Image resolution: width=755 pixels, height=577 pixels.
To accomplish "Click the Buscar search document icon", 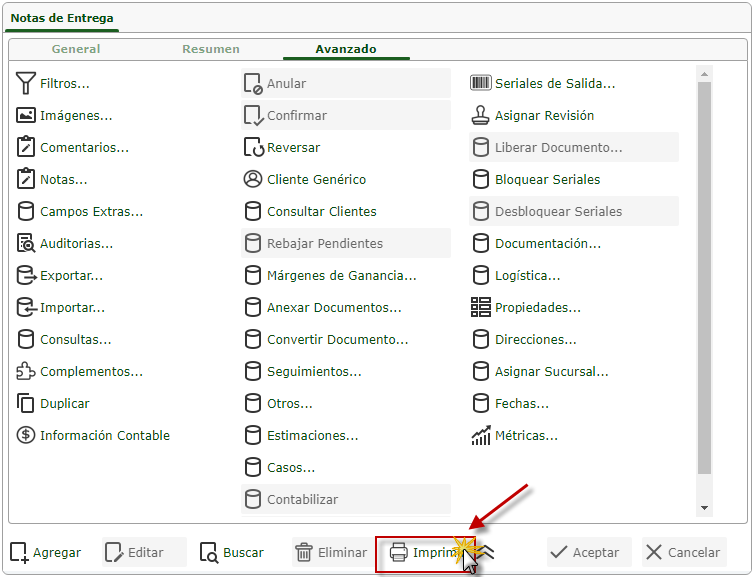I will 209,552.
